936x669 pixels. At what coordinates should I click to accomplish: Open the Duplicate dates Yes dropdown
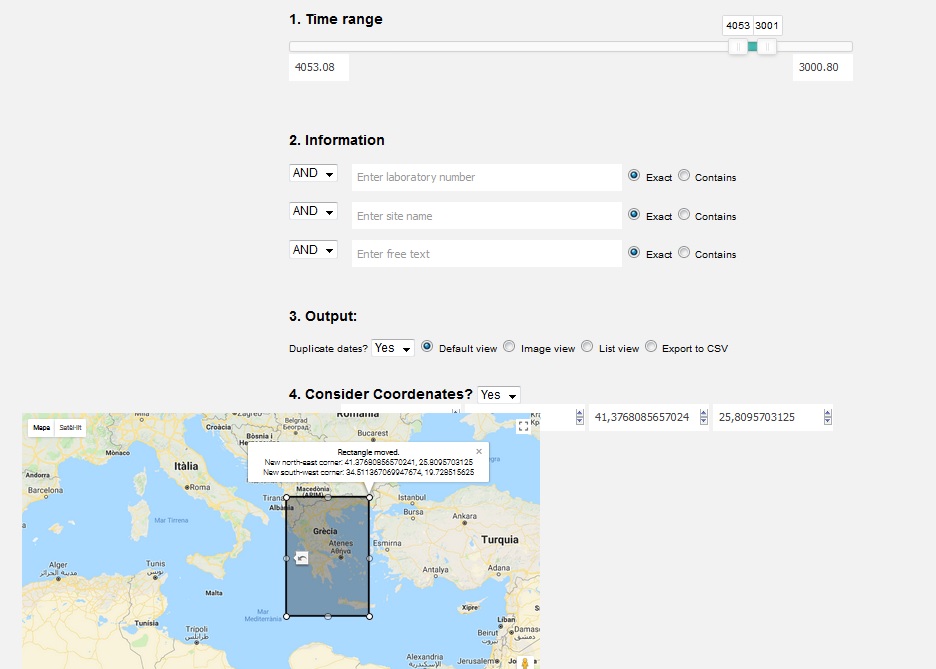(x=393, y=348)
